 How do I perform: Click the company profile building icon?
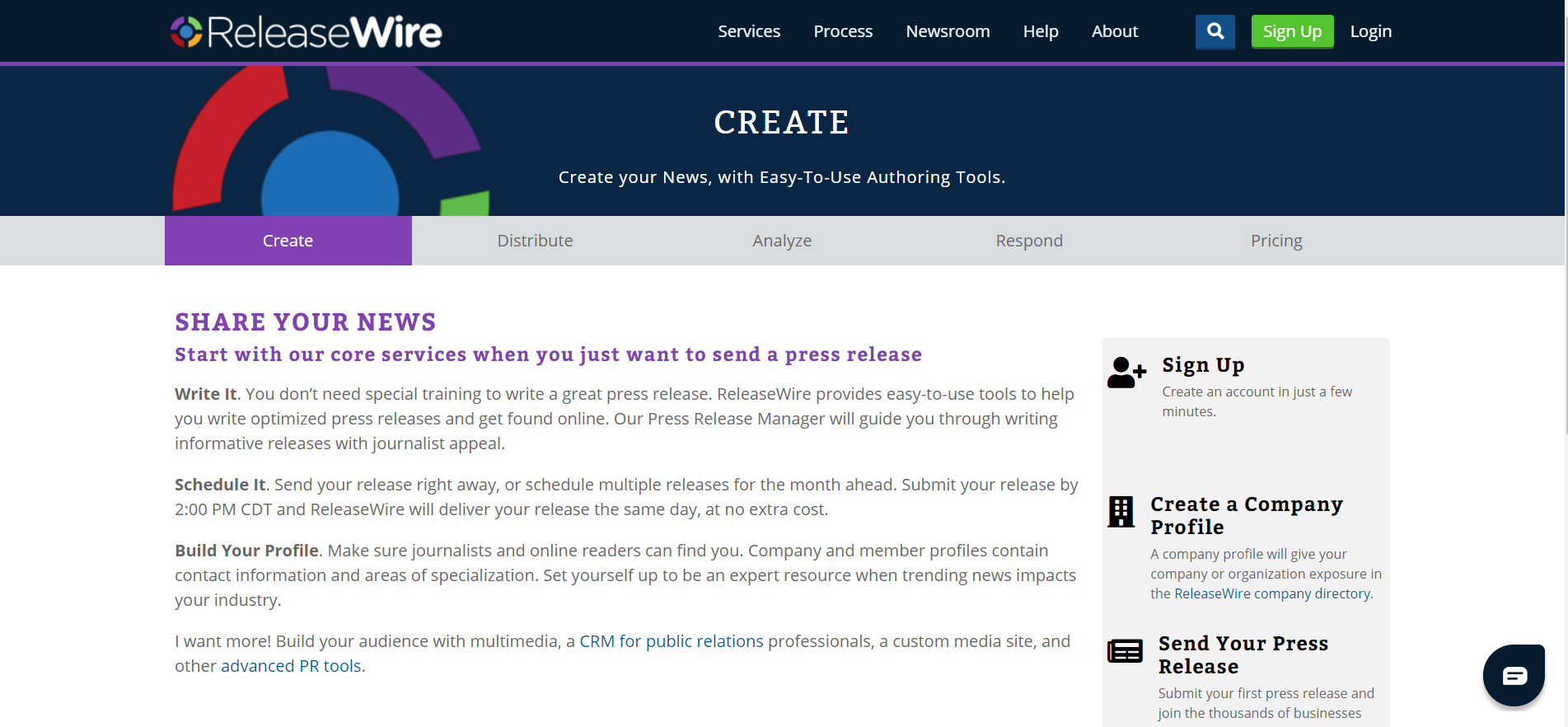point(1121,512)
